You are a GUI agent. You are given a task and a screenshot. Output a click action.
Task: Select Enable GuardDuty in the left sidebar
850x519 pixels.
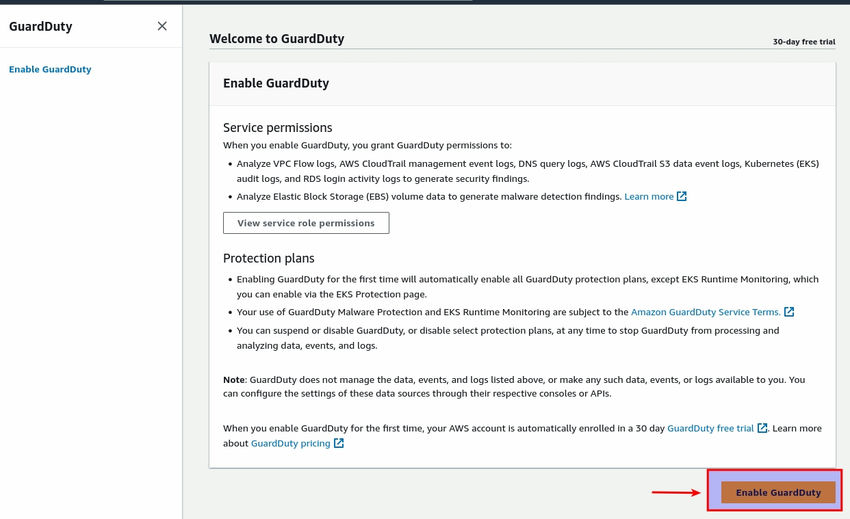click(50, 69)
